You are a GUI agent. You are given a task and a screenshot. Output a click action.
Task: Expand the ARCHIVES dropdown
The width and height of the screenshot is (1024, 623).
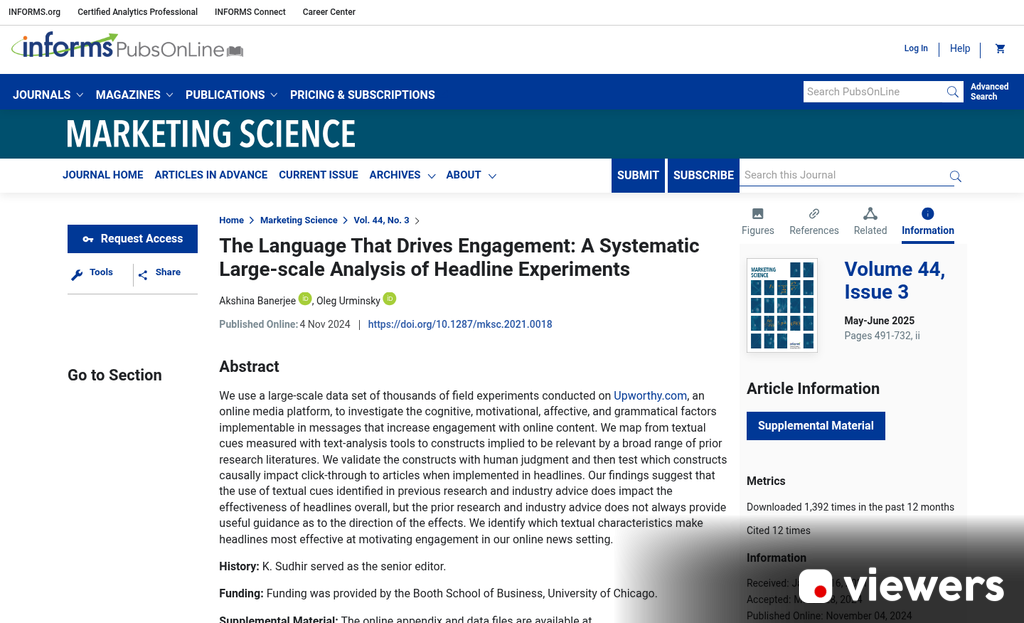(395, 175)
